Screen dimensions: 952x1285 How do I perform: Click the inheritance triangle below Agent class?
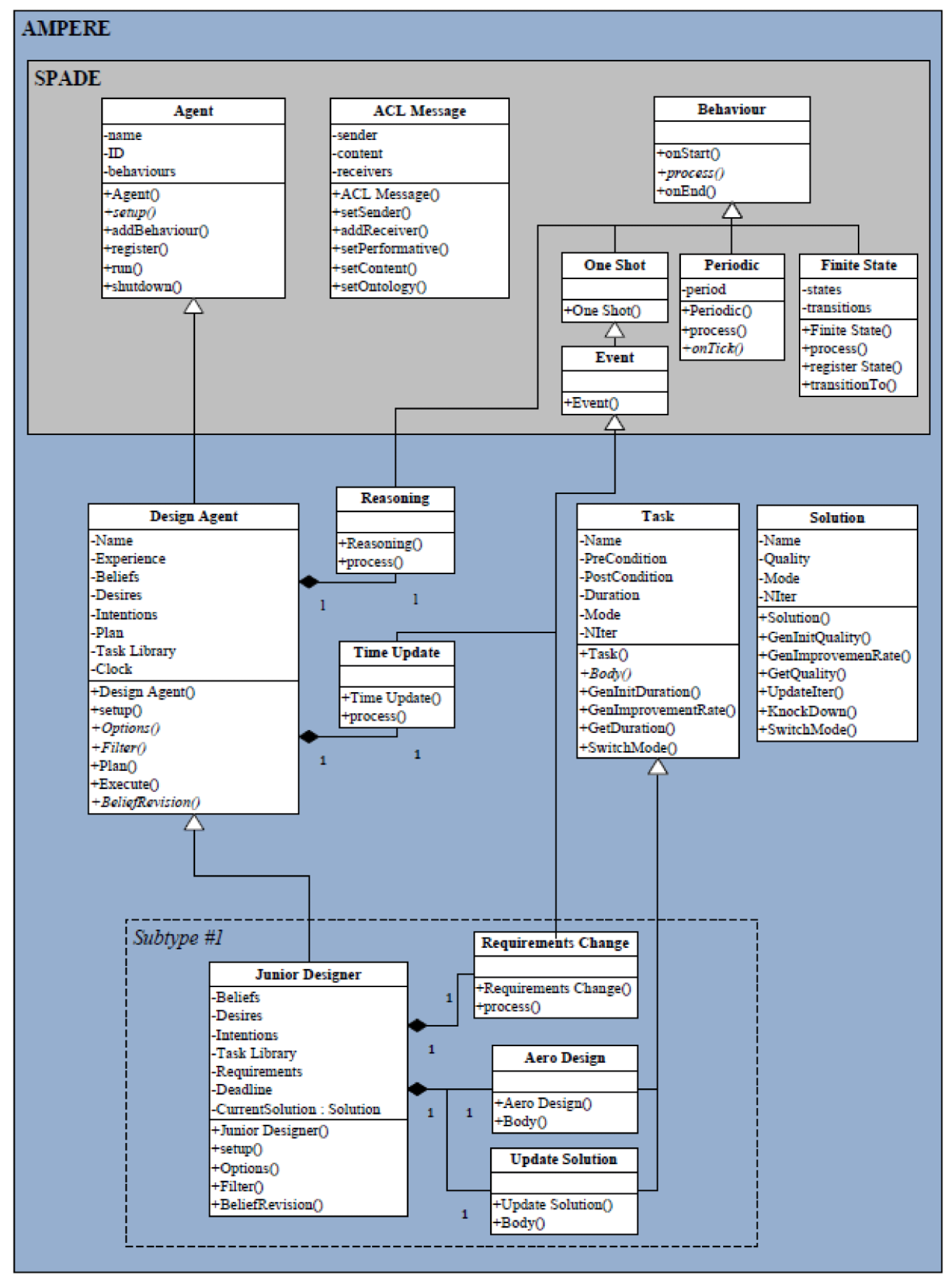coord(194,306)
